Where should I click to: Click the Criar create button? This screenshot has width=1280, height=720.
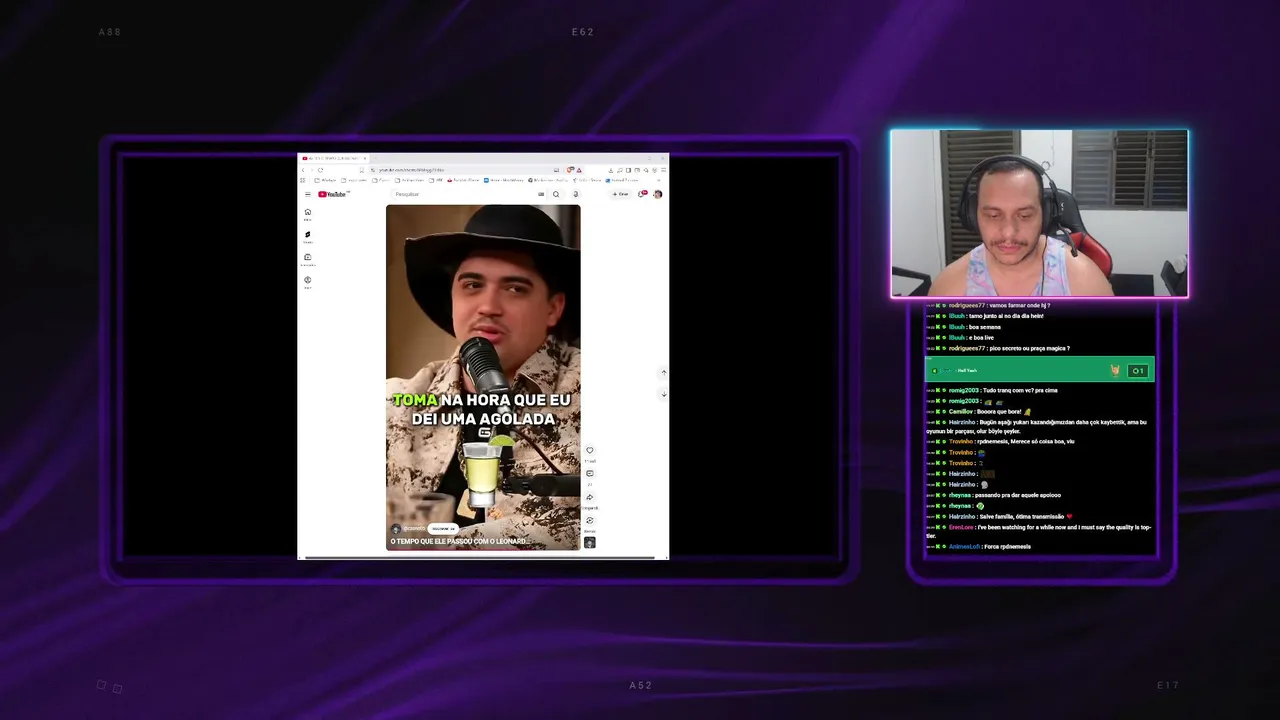(621, 194)
